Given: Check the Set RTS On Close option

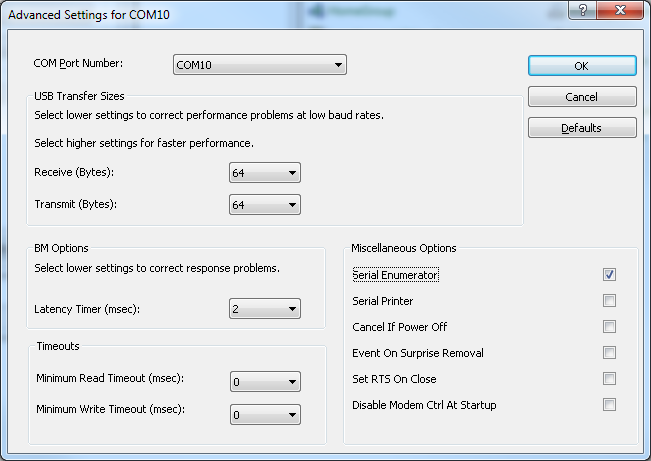Looking at the screenshot, I should (x=609, y=378).
